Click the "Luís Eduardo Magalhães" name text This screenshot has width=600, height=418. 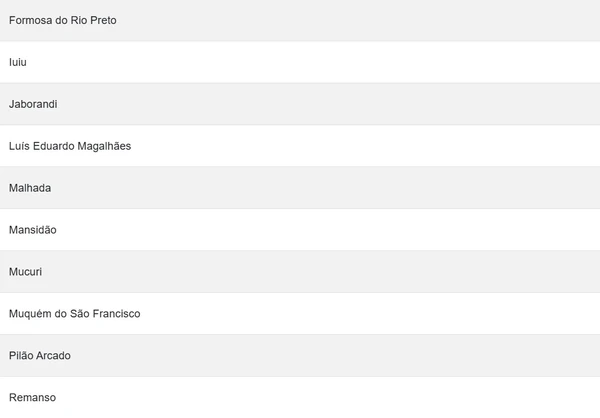pyautogui.click(x=70, y=146)
